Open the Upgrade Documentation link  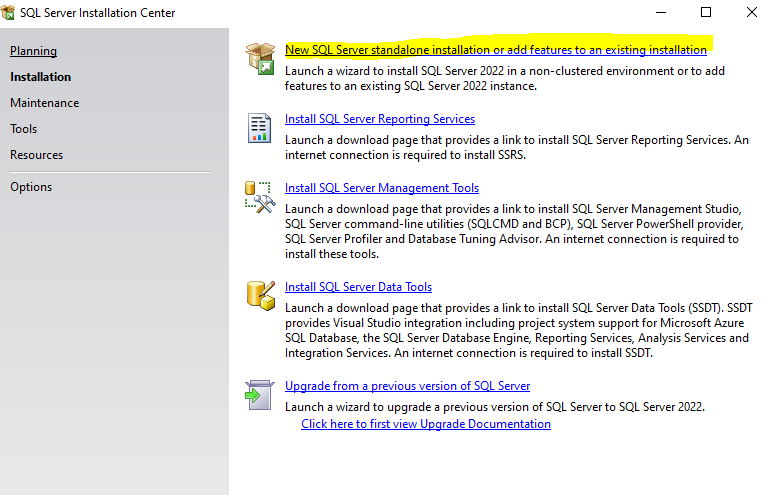pos(426,424)
